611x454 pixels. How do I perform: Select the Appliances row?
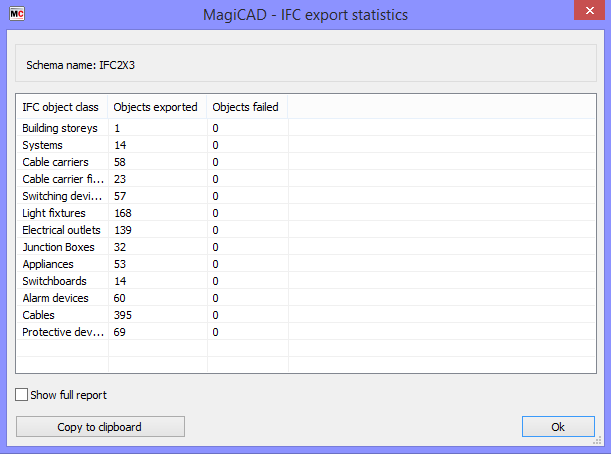306,264
